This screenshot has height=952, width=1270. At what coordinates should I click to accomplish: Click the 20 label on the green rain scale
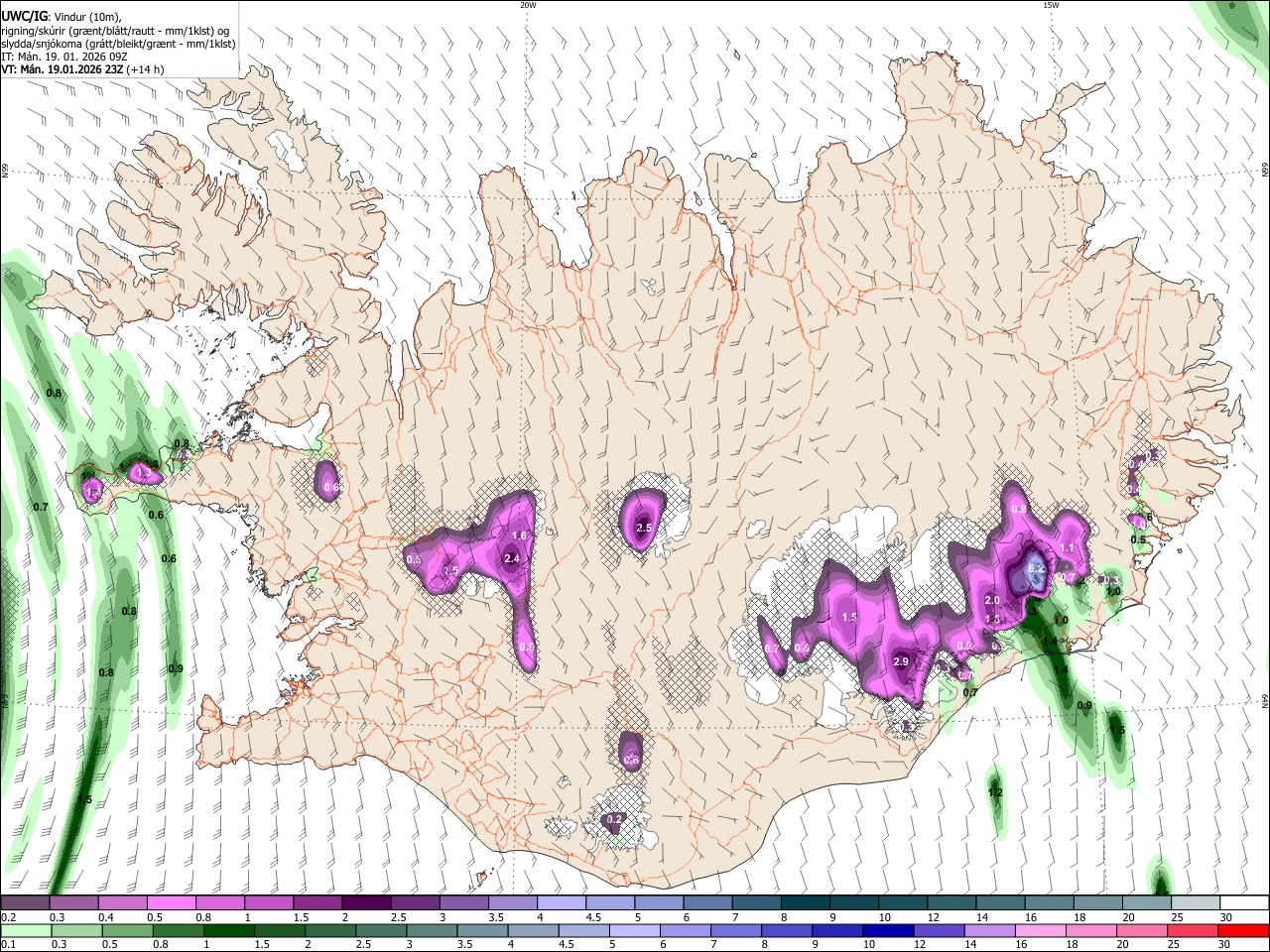1124,945
